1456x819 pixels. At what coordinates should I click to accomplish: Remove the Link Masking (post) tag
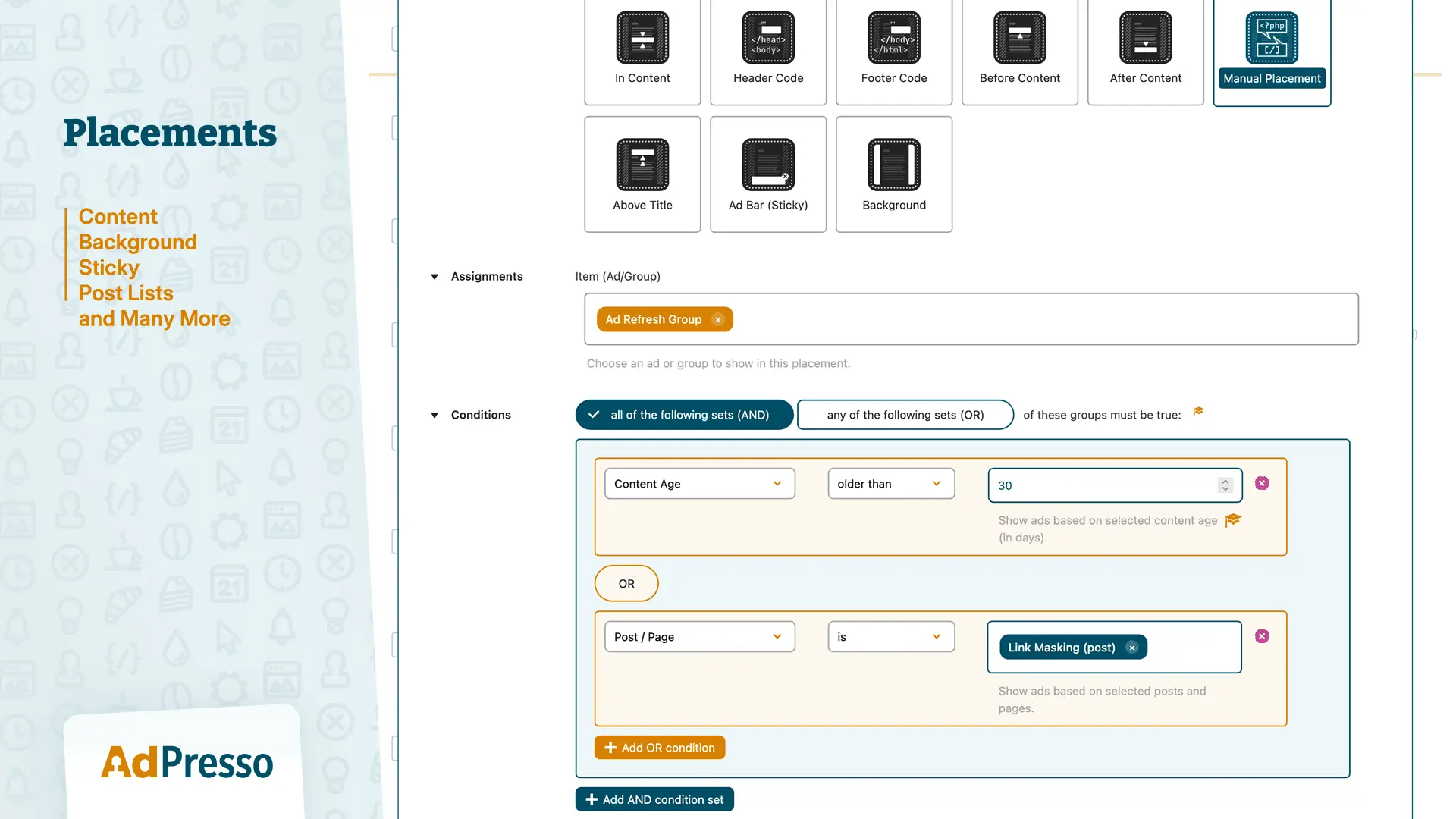pos(1131,648)
